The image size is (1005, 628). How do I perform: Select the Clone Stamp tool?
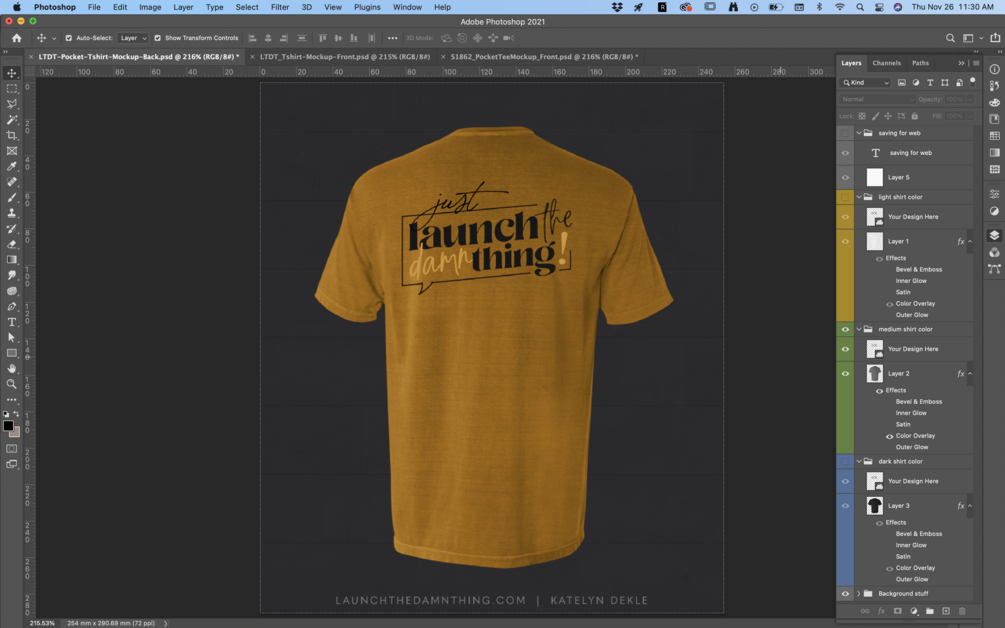pyautogui.click(x=12, y=213)
